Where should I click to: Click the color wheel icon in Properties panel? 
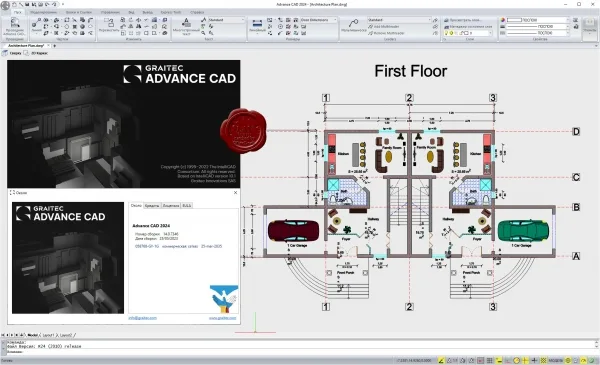[x=503, y=20]
